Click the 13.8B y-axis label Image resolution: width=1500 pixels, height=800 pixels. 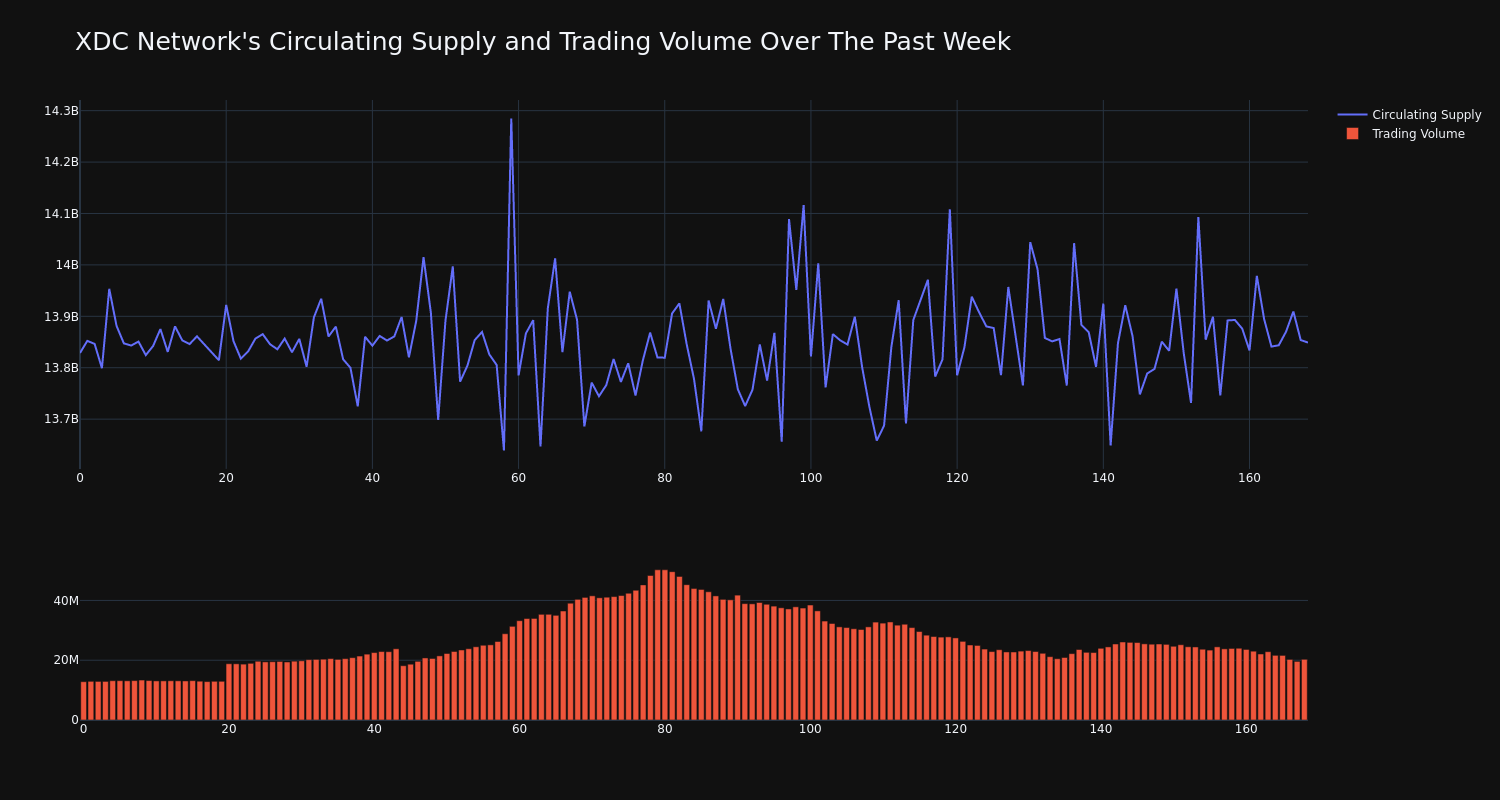tap(61, 368)
